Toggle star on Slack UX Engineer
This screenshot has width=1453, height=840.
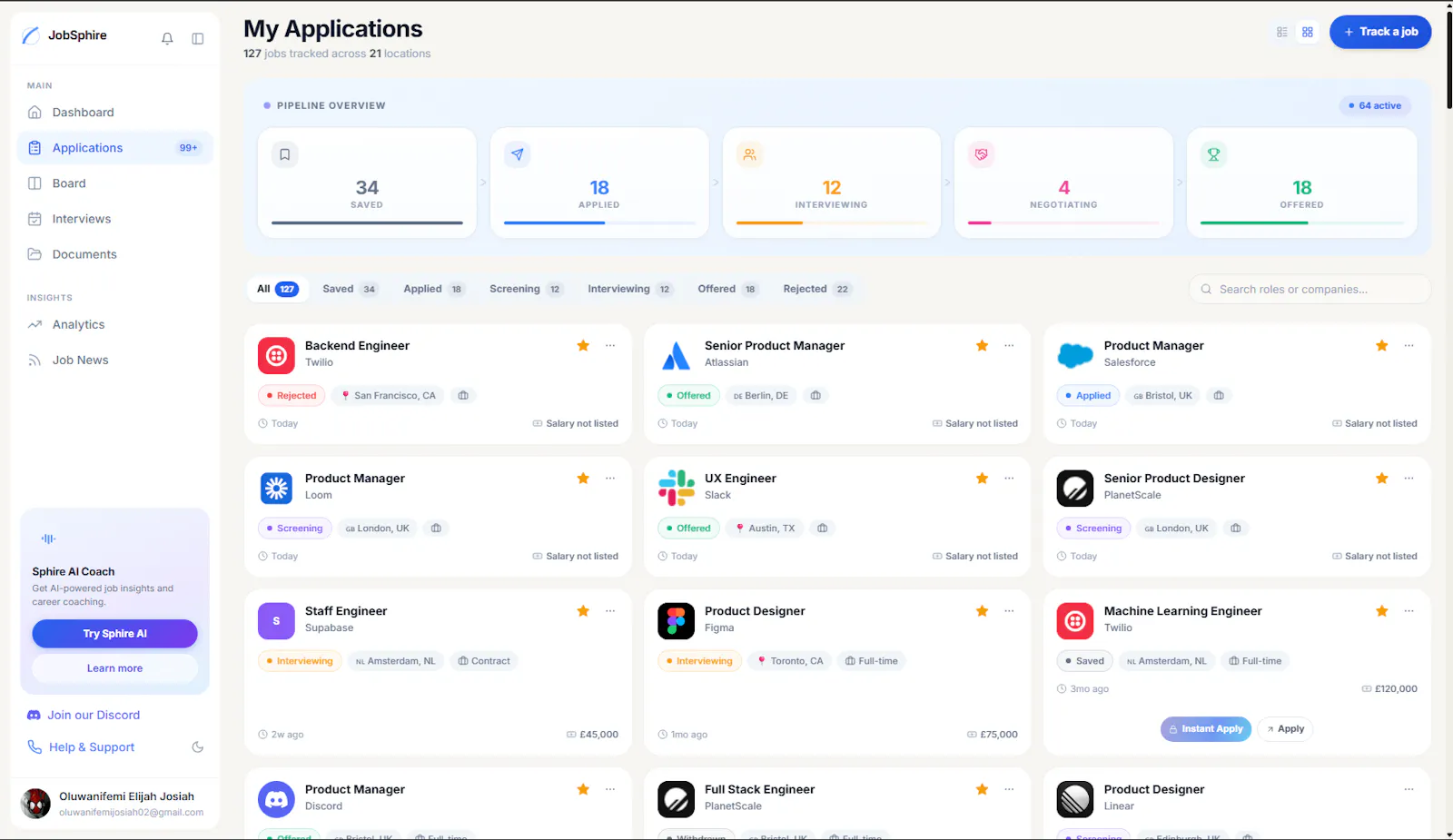[982, 479]
